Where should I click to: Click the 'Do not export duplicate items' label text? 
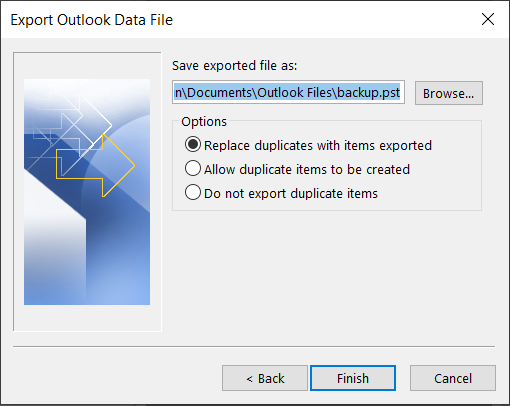(291, 194)
